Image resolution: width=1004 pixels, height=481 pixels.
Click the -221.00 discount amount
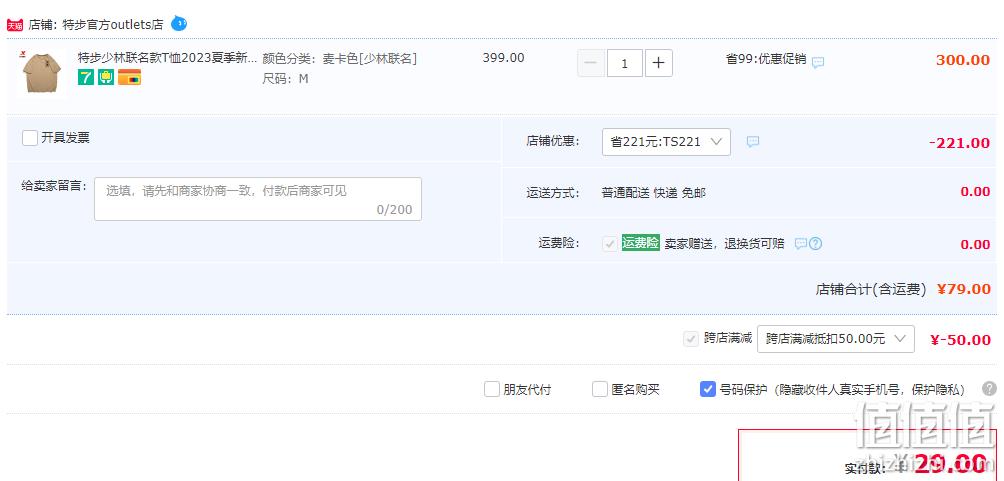point(959,143)
